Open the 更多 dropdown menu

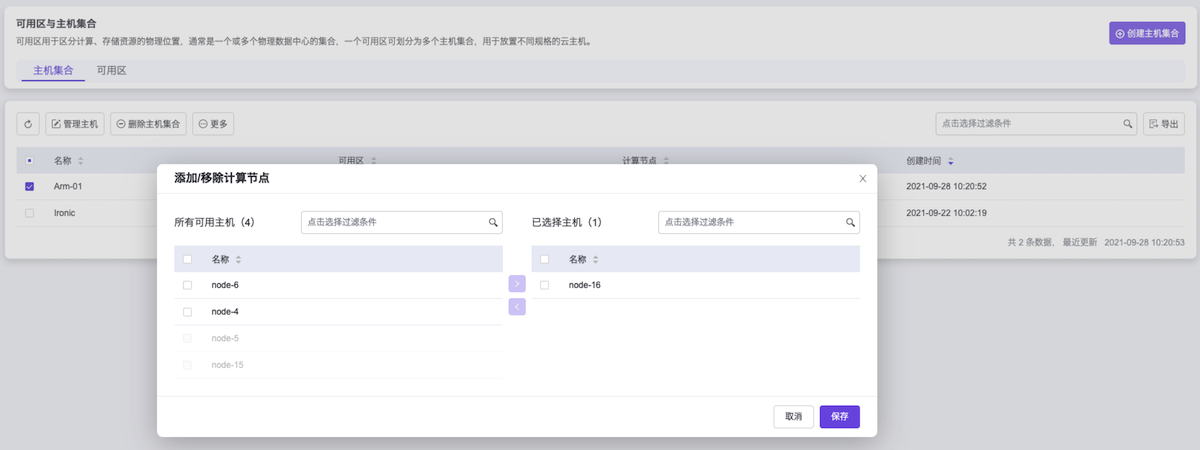[x=213, y=124]
